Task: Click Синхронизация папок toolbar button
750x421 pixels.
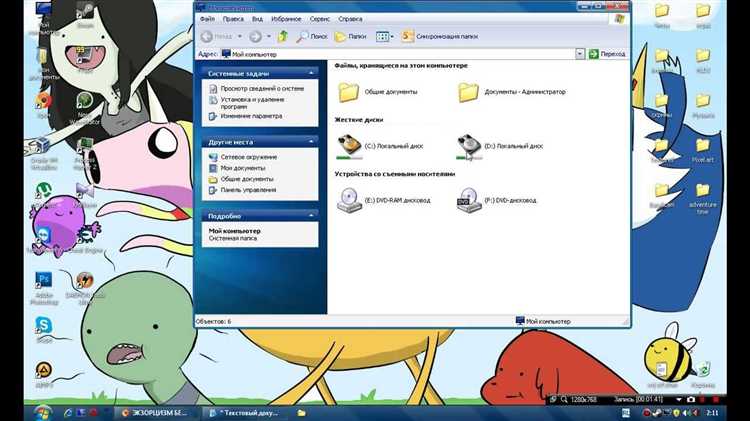Action: click(x=440, y=36)
